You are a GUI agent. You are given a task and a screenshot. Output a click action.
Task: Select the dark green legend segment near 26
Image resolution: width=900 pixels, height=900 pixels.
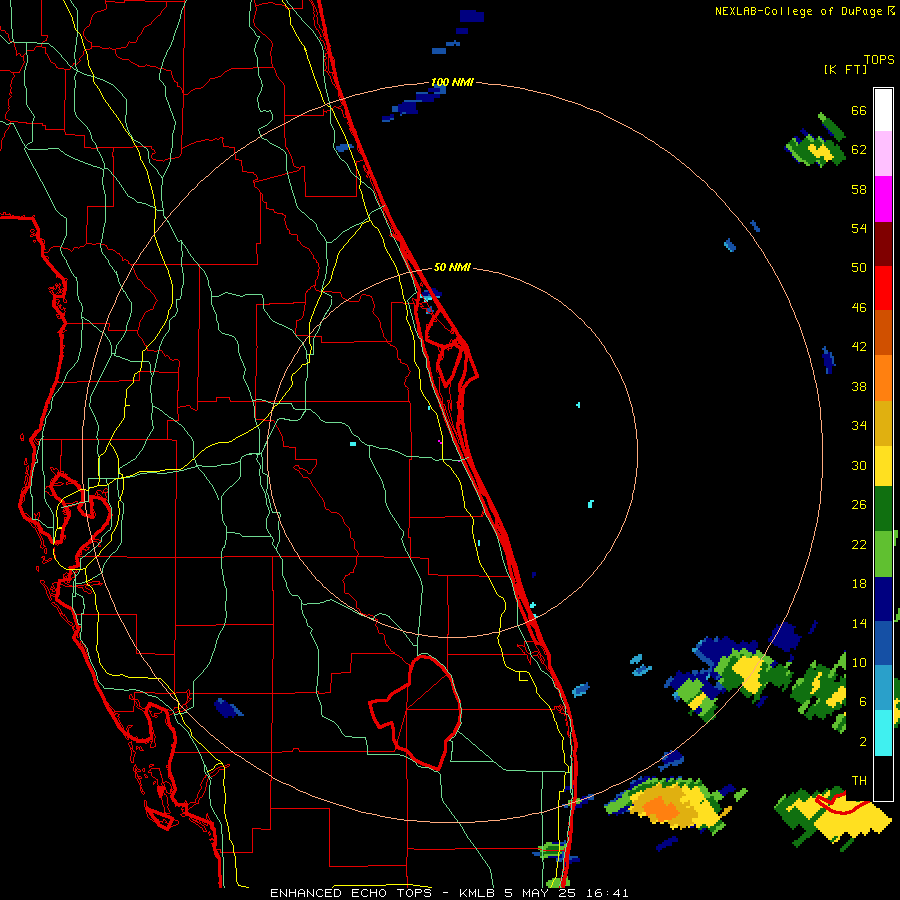click(x=883, y=509)
